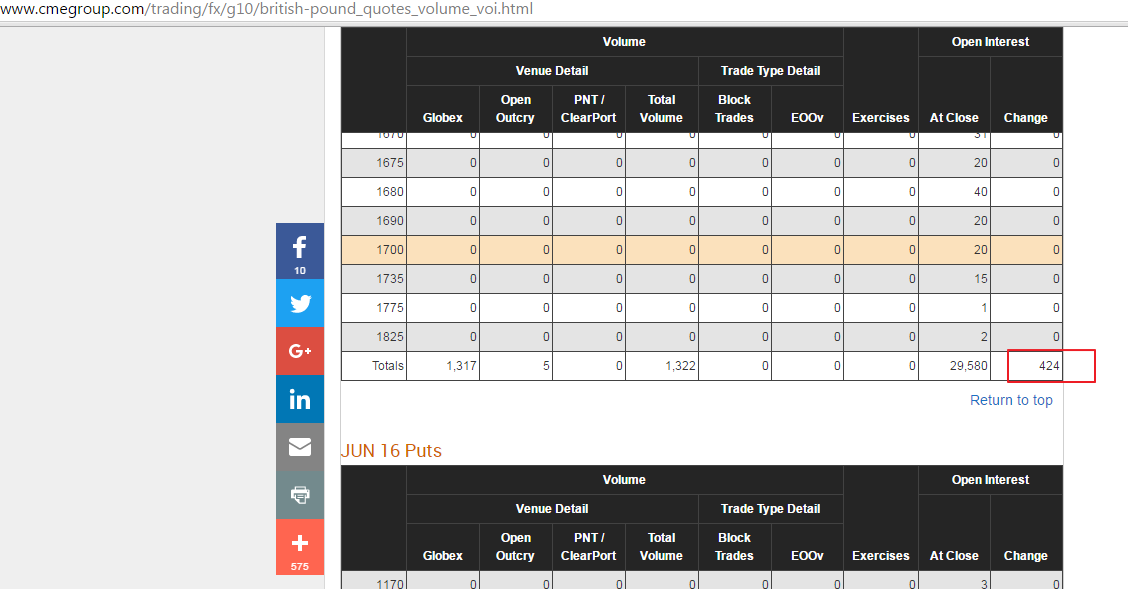
Task: Select Totals Open Outcry value 5
Action: [546, 365]
